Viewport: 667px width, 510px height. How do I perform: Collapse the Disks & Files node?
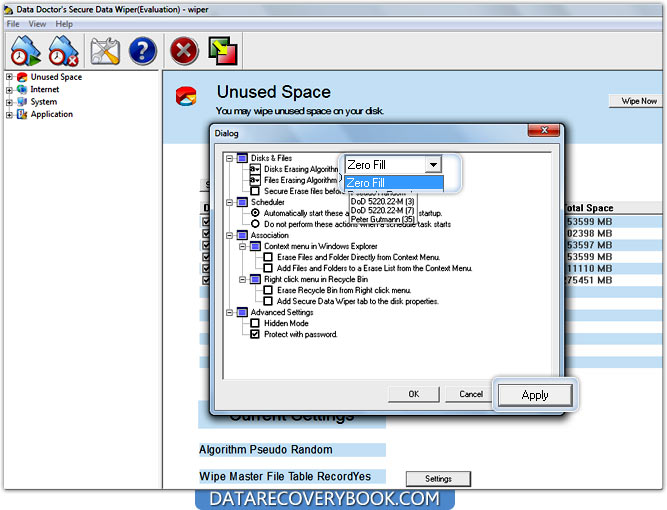coord(229,158)
